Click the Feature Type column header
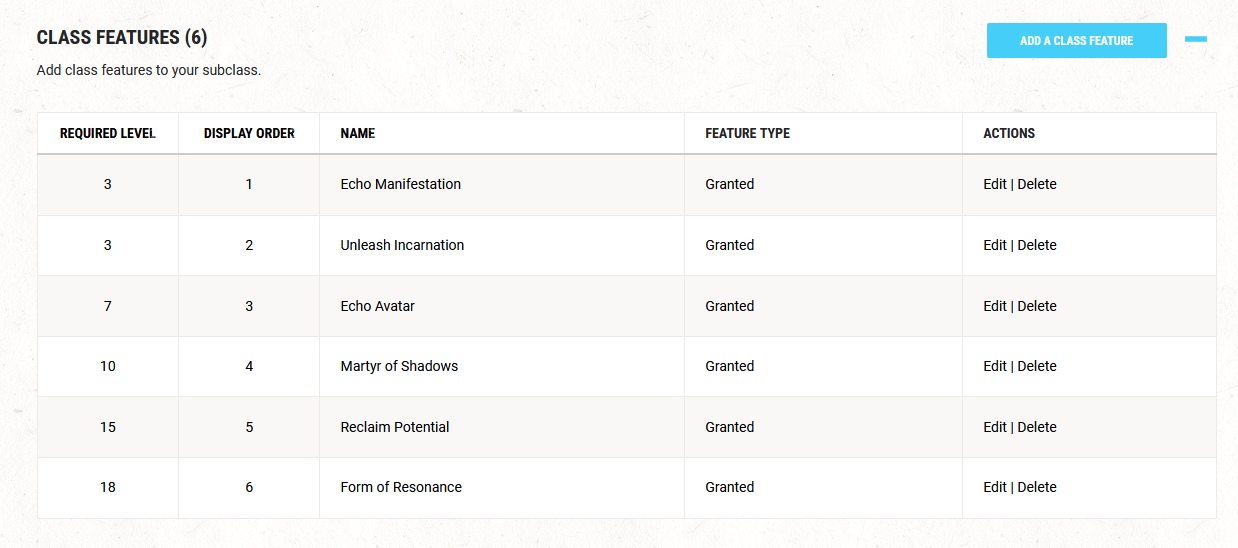Image resolution: width=1238 pixels, height=548 pixels. (x=747, y=133)
